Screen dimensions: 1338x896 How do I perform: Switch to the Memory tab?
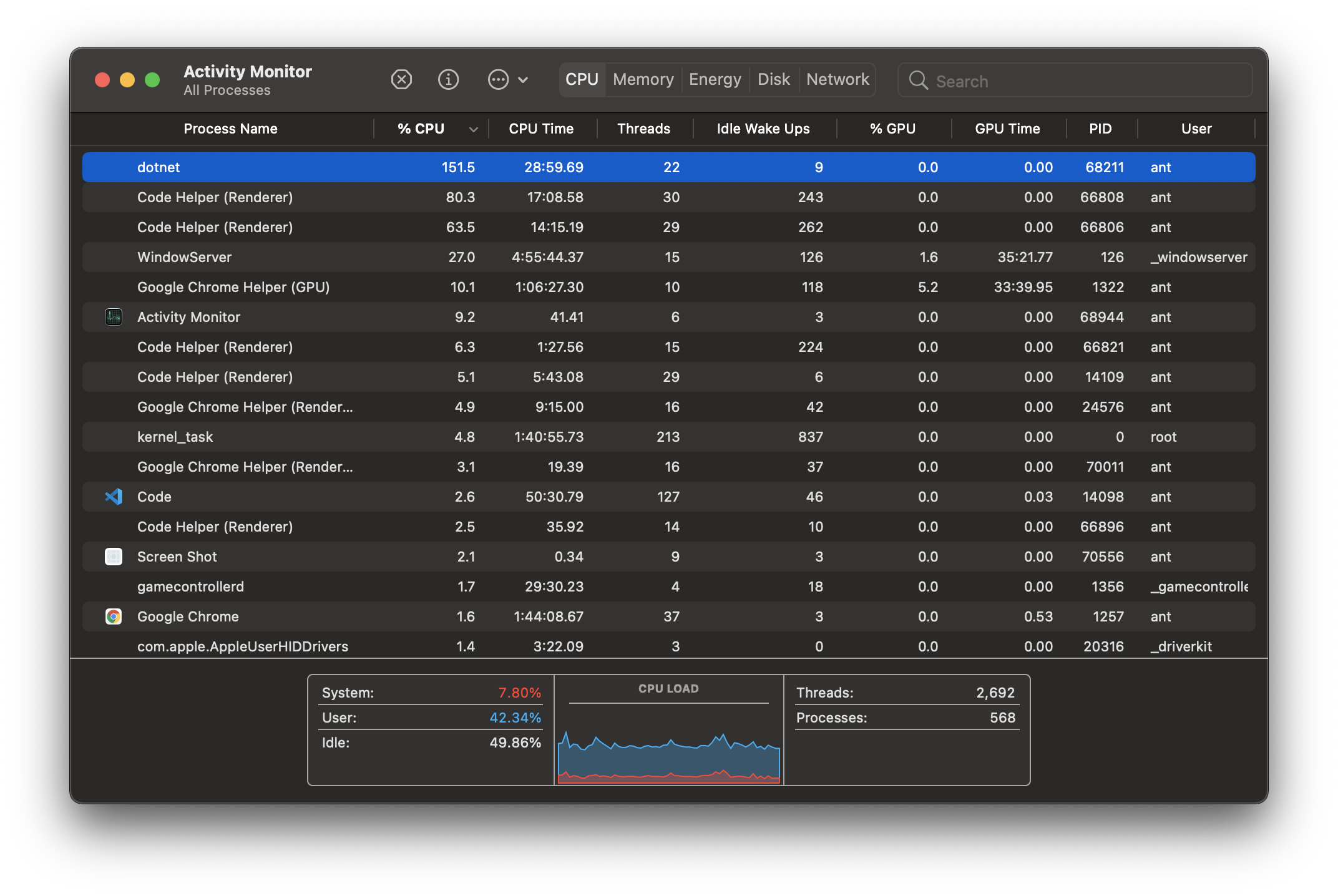click(x=643, y=80)
